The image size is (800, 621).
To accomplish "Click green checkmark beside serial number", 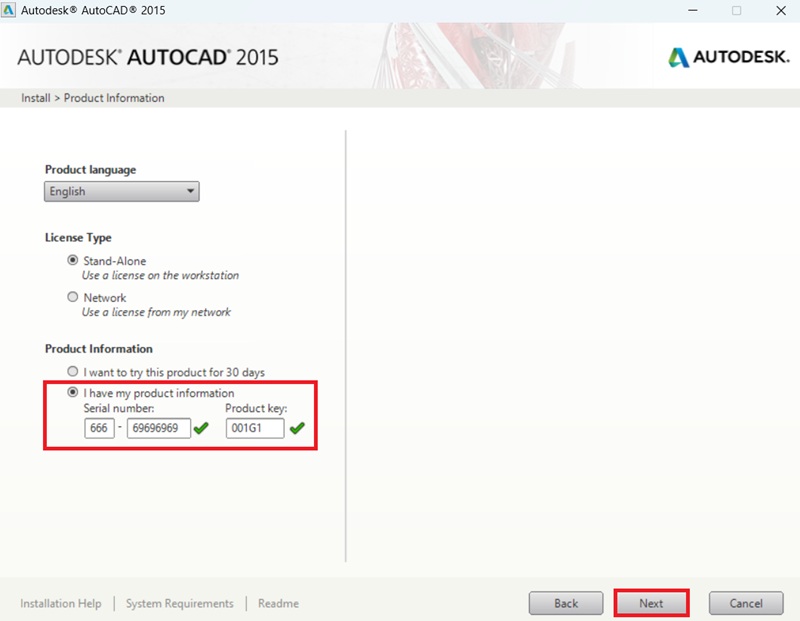I will [201, 429].
